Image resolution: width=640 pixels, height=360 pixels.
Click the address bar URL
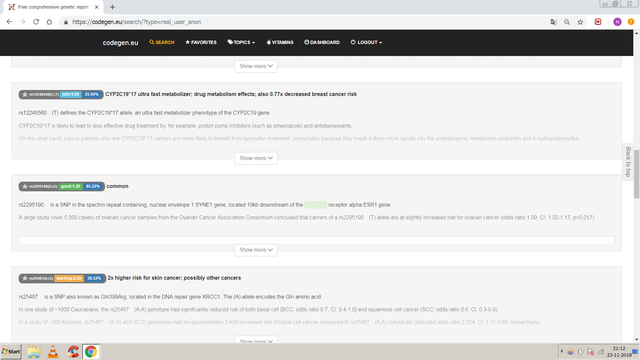pyautogui.click(x=137, y=22)
